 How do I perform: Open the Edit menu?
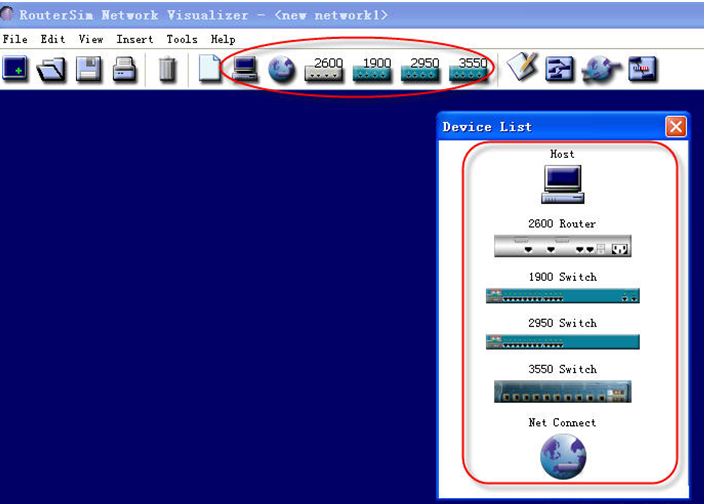point(53,39)
